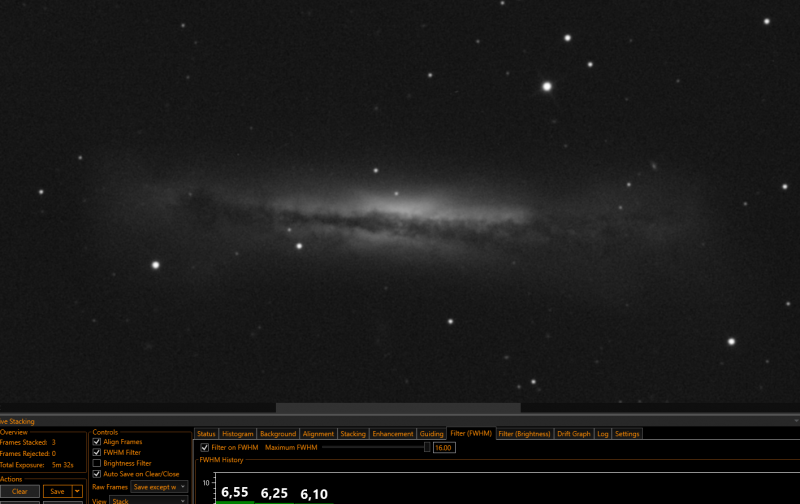Switch to the Status tab

(206, 434)
